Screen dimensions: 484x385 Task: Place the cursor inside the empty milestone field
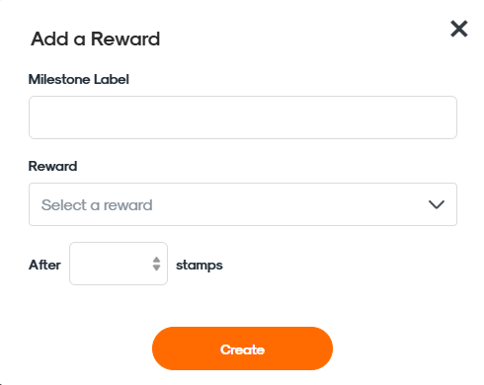pos(243,117)
